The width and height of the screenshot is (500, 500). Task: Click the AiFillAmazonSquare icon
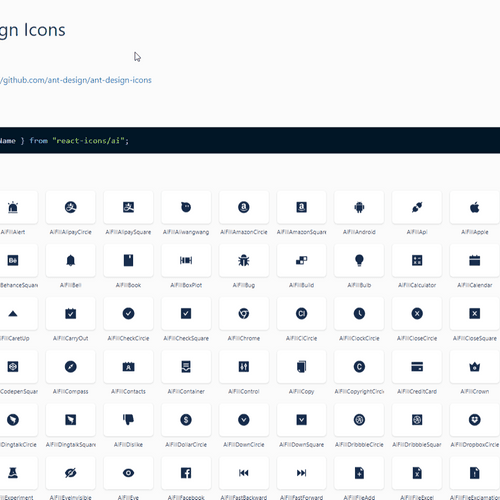301,207
